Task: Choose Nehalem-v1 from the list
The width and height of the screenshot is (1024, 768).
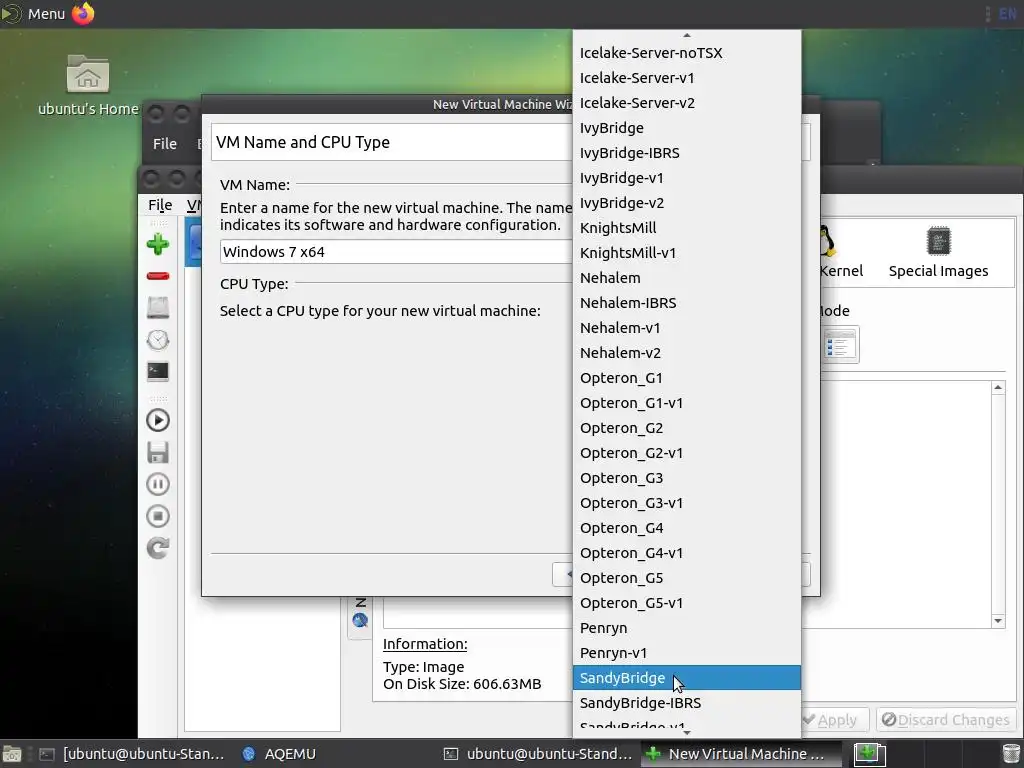Action: point(686,328)
